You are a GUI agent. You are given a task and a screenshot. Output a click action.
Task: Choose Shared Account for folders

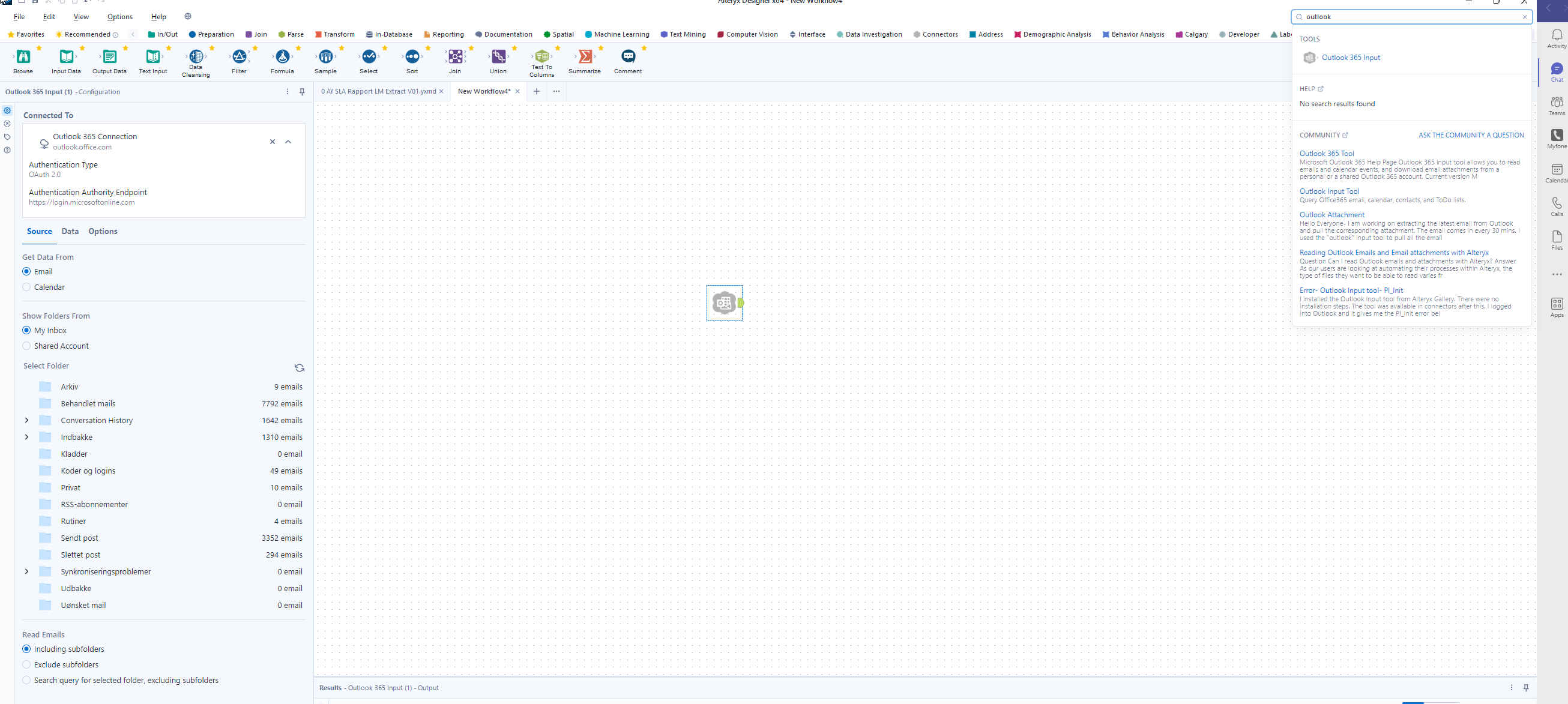pyautogui.click(x=27, y=345)
